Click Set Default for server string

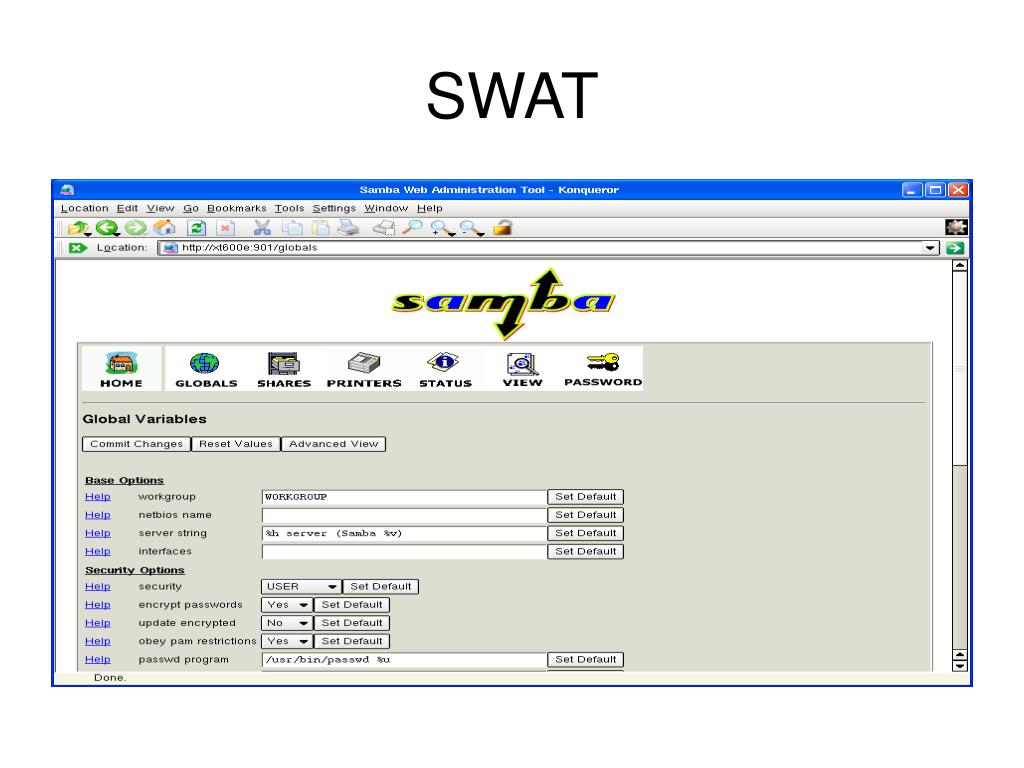point(585,534)
